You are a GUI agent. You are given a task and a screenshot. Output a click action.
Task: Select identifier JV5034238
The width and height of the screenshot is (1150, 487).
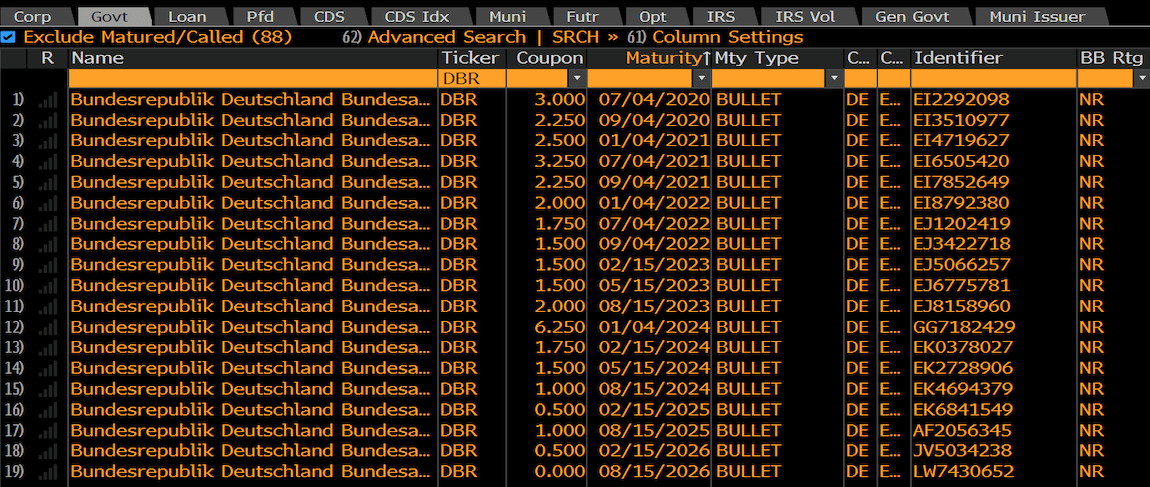coord(962,451)
